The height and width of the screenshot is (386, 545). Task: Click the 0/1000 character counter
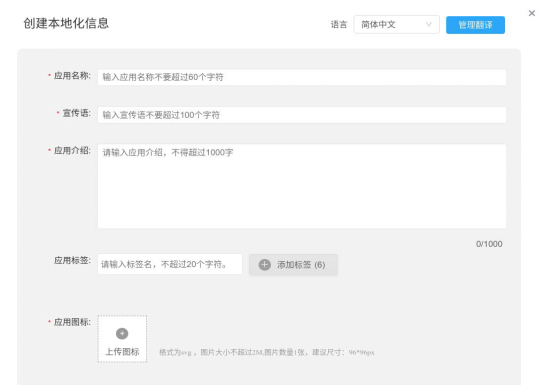tap(489, 244)
